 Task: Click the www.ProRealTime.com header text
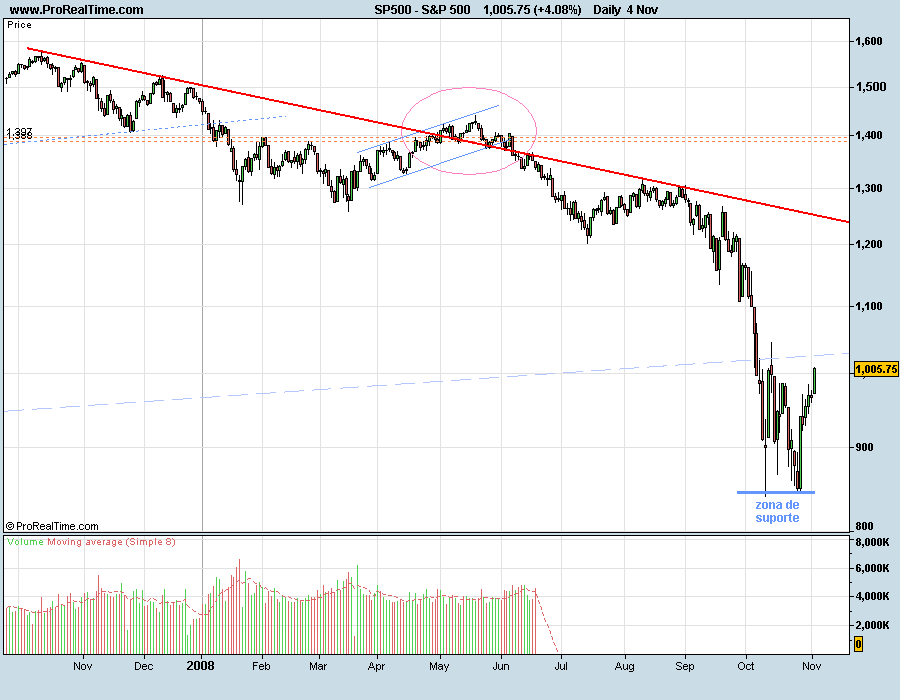[x=77, y=10]
